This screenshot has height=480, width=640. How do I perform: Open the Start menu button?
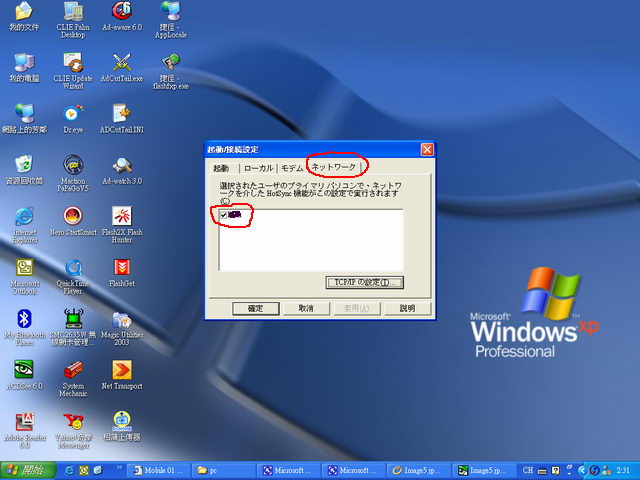click(28, 470)
